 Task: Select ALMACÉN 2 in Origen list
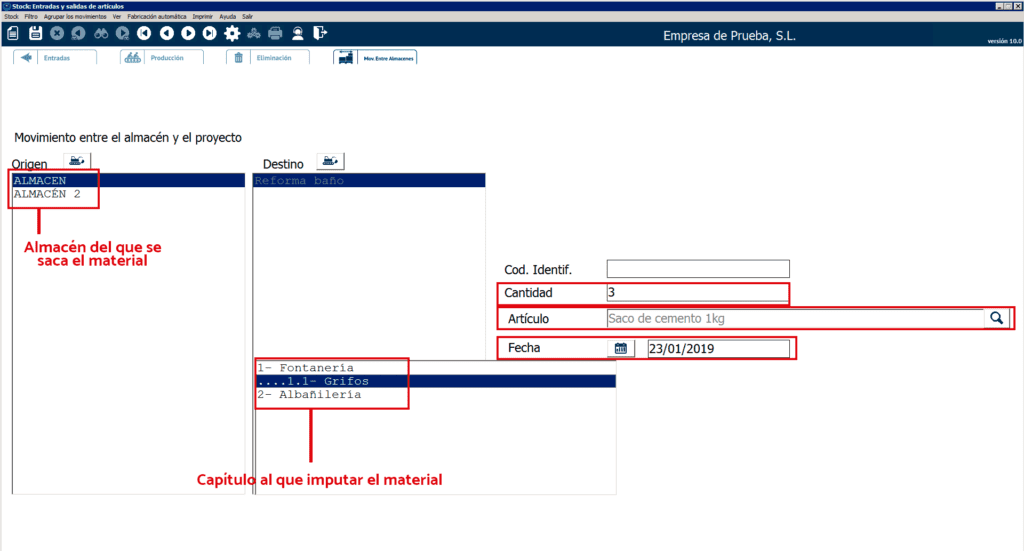click(x=47, y=194)
